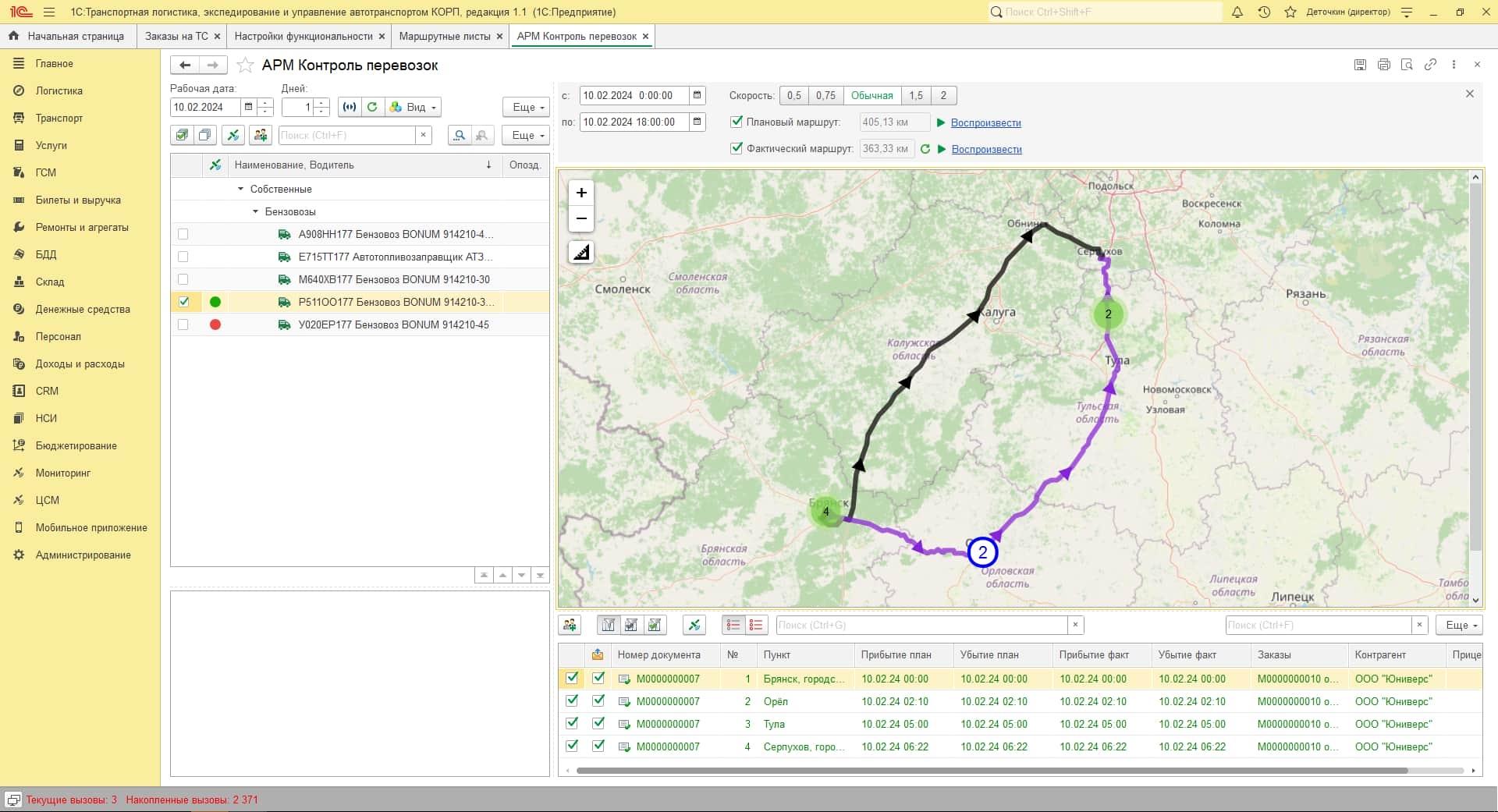The height and width of the screenshot is (812, 1498).
Task: Collapse the Собственные tree group
Action: coord(240,189)
